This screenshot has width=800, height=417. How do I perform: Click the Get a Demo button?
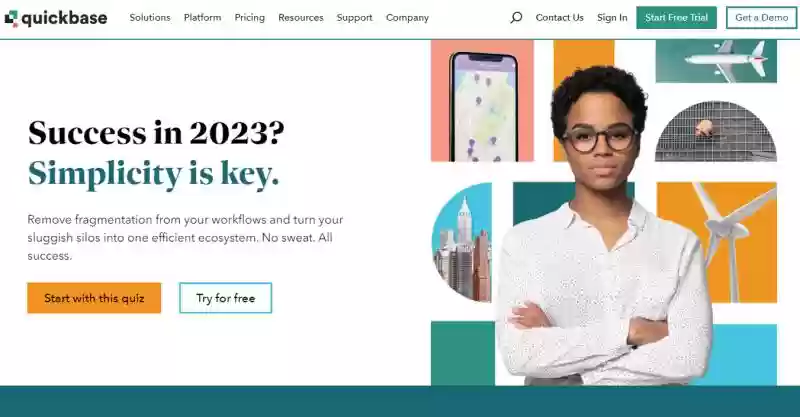click(x=761, y=17)
